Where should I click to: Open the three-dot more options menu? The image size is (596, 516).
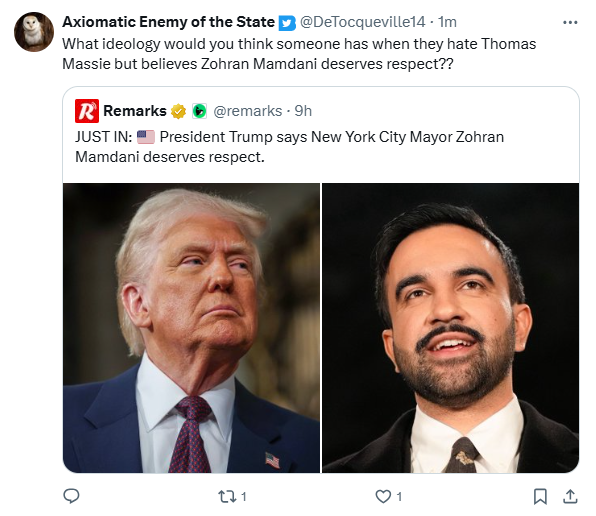(570, 23)
